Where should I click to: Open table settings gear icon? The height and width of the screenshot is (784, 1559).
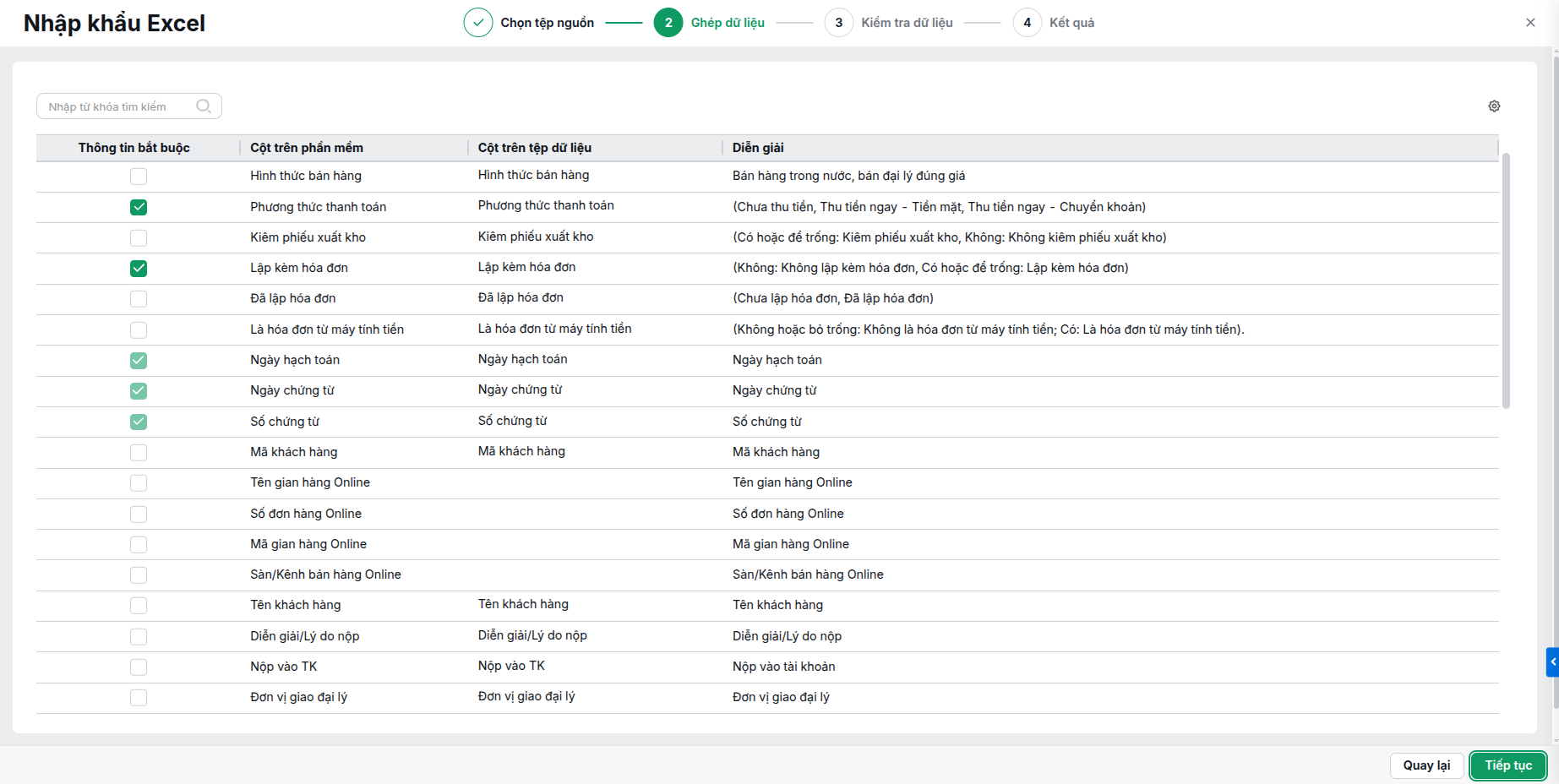(1494, 106)
